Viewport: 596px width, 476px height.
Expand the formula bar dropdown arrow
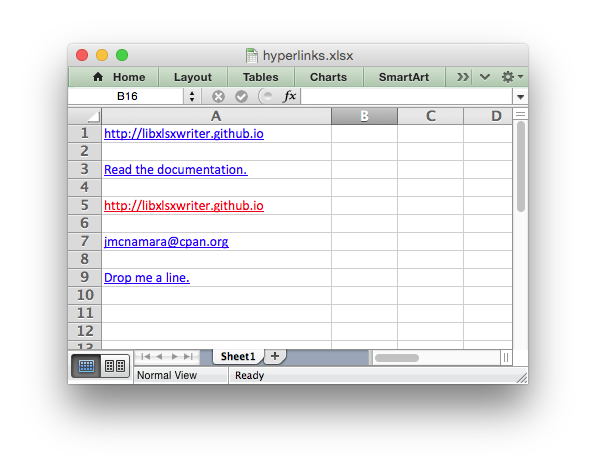tap(520, 97)
